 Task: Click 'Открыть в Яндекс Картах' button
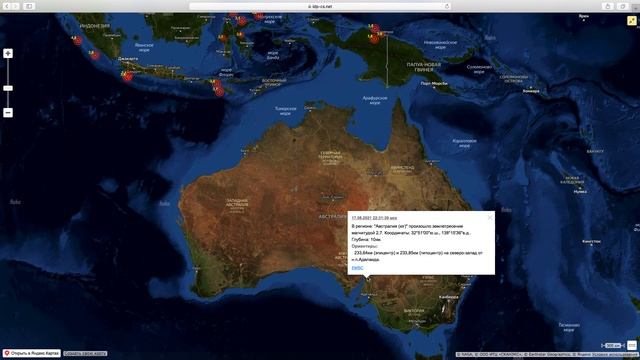click(31, 353)
